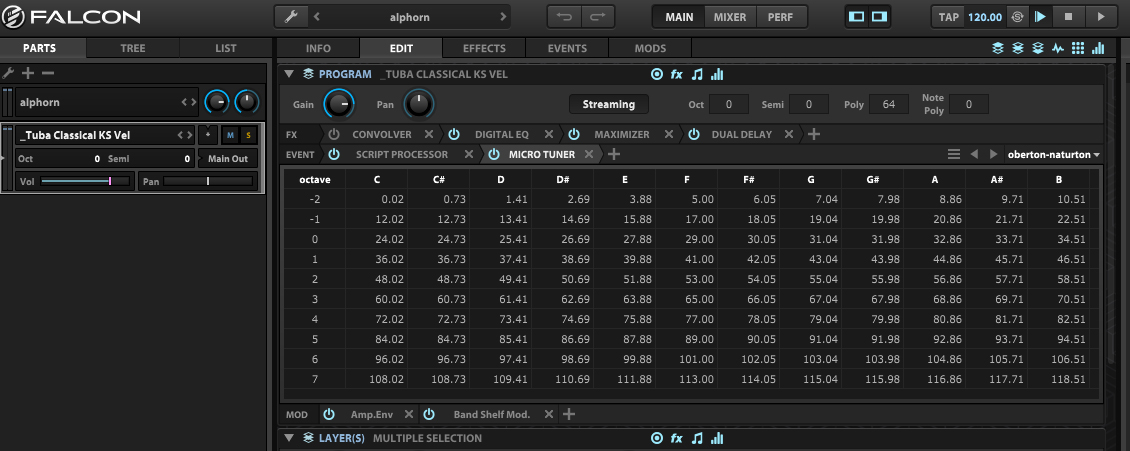Show Program FX via the fx icon
Image resolution: width=1130 pixels, height=451 pixels.
pos(676,73)
